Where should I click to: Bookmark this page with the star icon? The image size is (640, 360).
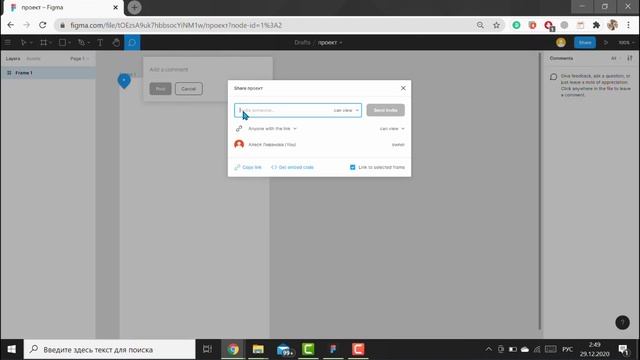pyautogui.click(x=496, y=25)
